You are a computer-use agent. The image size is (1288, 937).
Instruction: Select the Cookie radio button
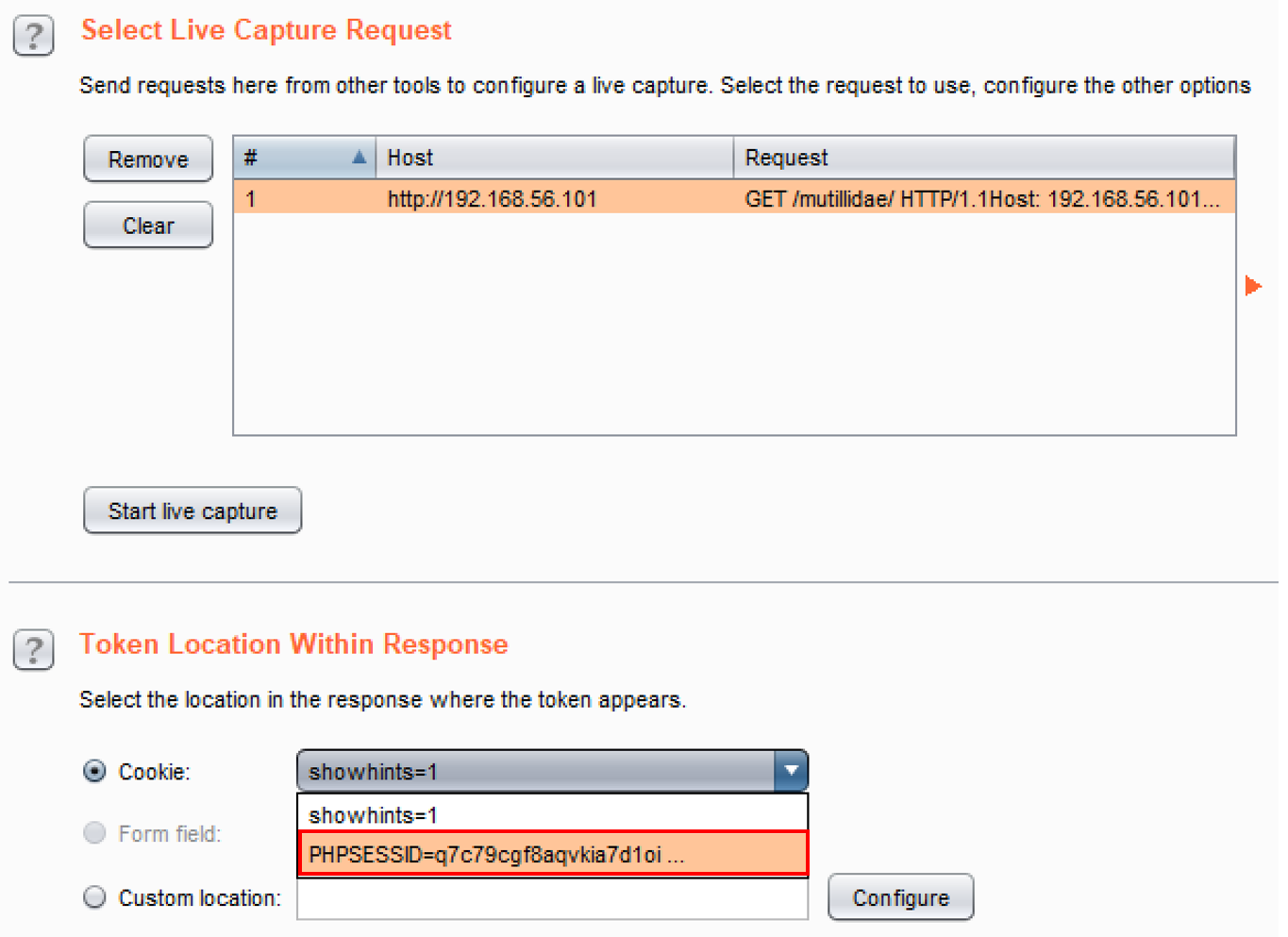94,771
